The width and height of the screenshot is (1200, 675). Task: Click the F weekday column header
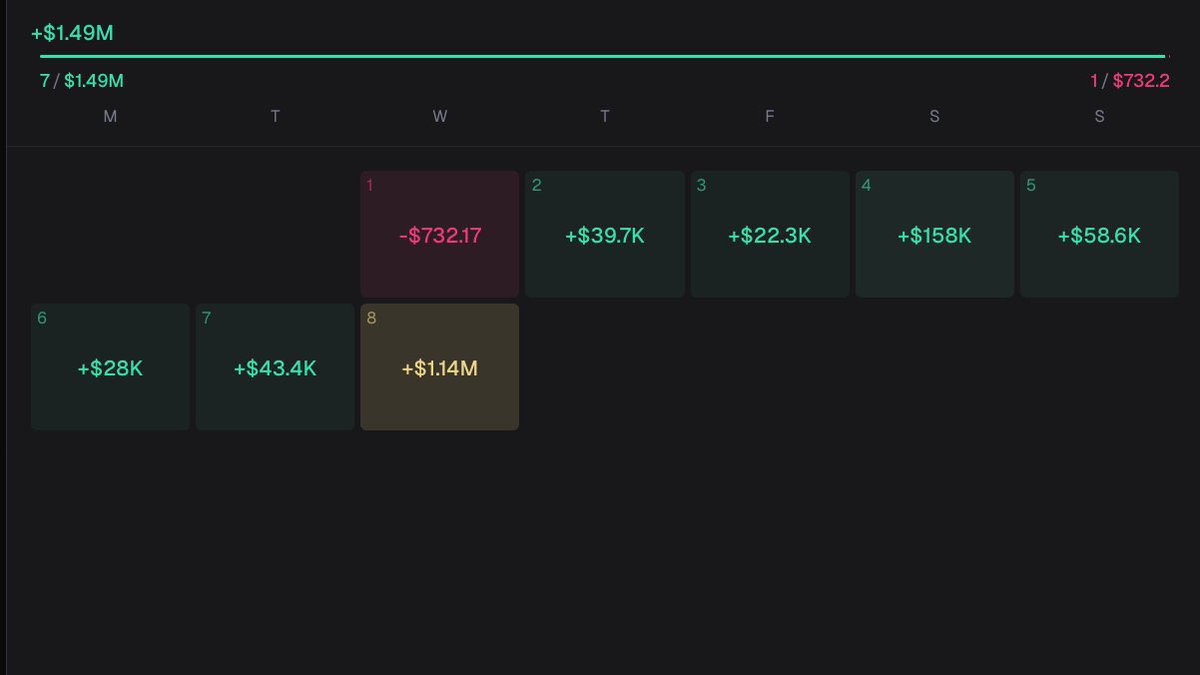(770, 117)
